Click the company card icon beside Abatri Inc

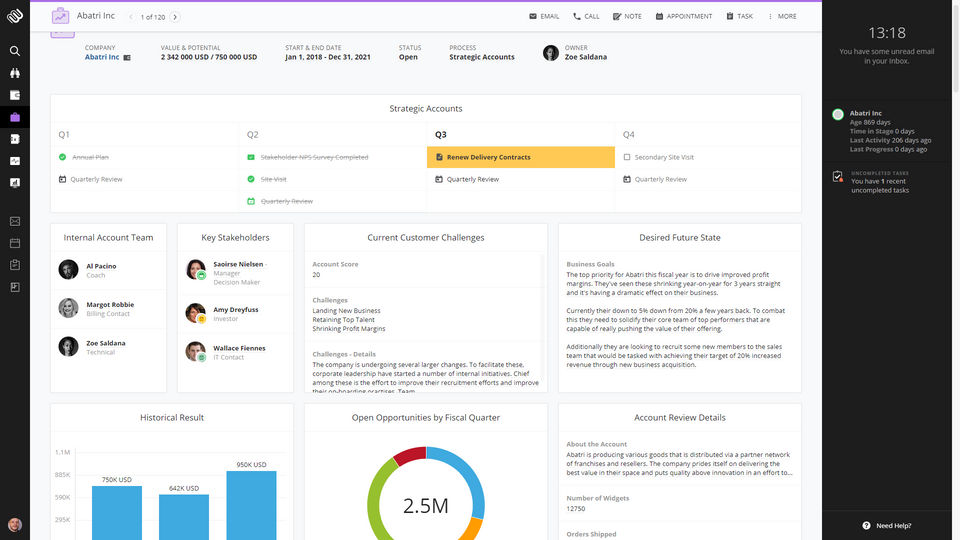(127, 57)
